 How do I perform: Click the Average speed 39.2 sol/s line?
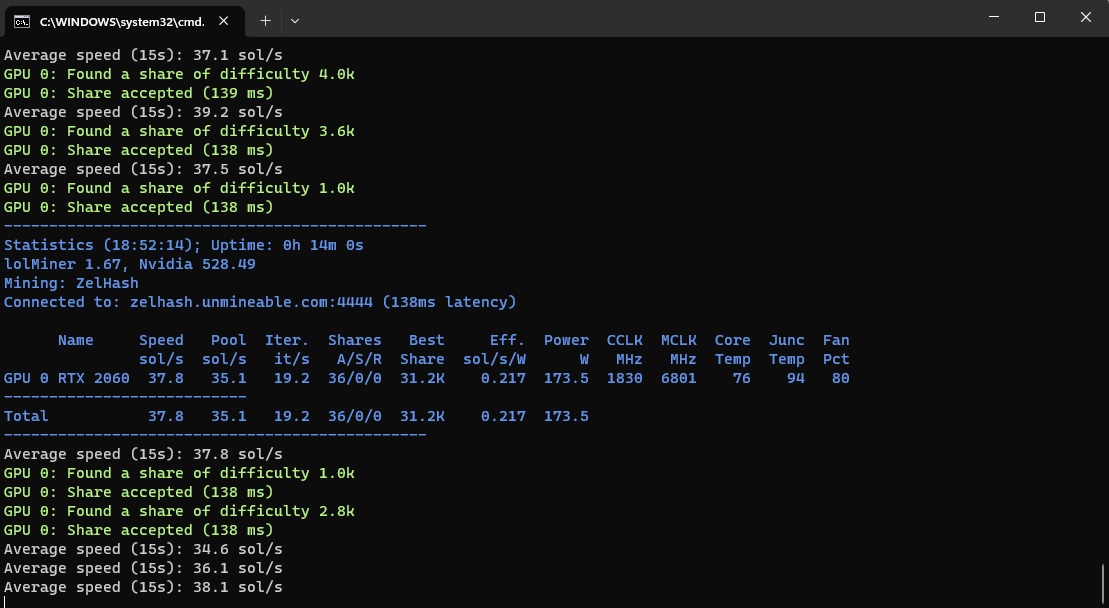tap(143, 112)
